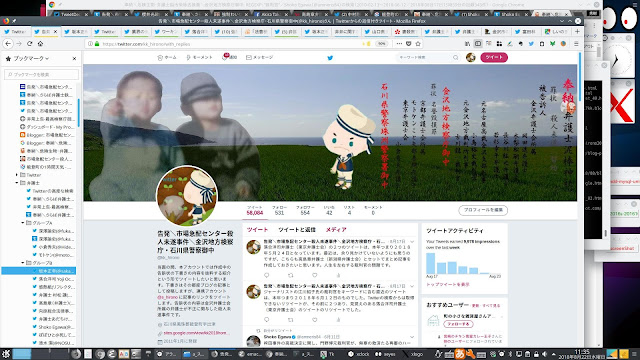The width and height of the screenshot is (640, 360).
Task: Click トップツイートを表示 link
Action: pyautogui.click(x=448, y=284)
